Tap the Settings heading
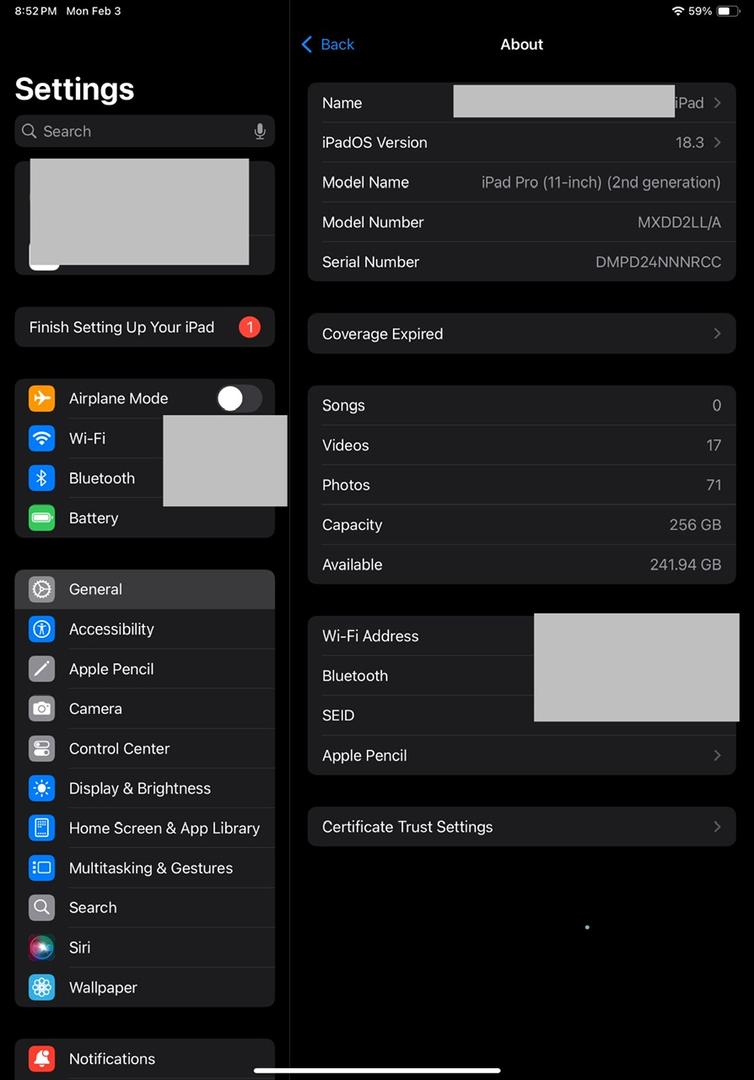This screenshot has height=1080, width=754. click(74, 89)
